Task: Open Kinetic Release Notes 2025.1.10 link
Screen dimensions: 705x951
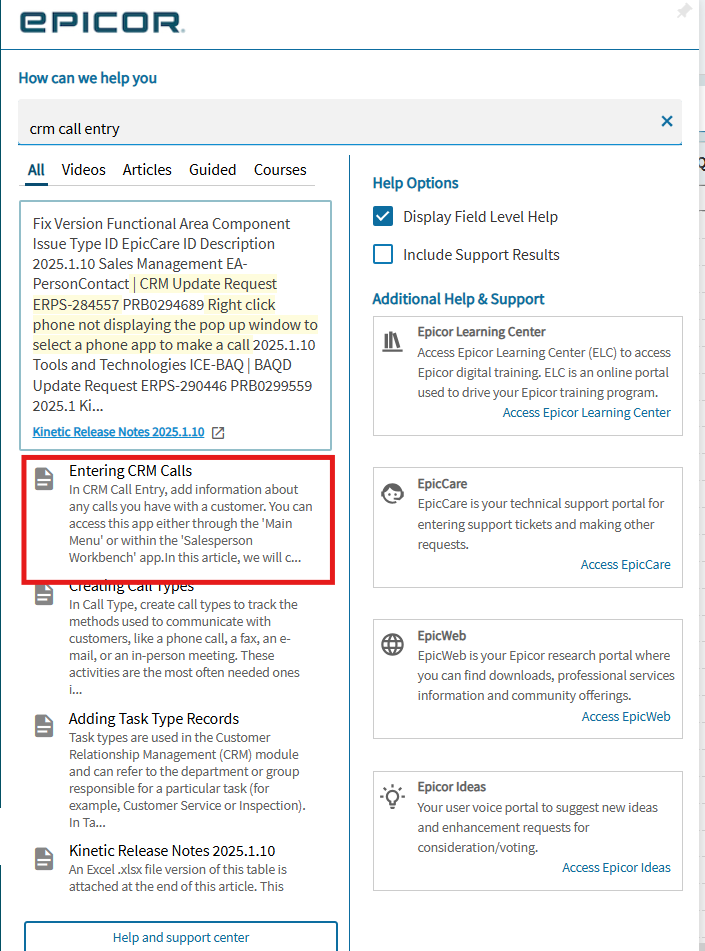Action: [x=118, y=432]
